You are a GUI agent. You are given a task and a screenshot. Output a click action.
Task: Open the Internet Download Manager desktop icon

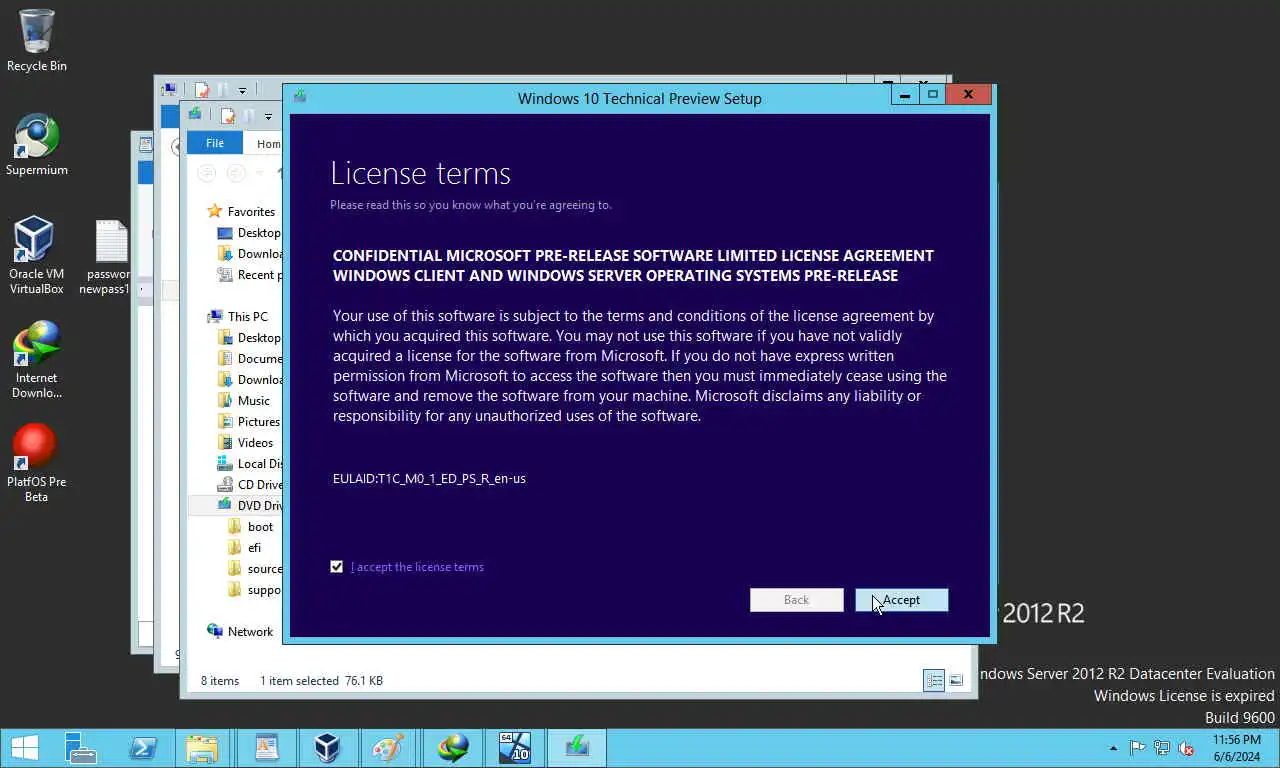[37, 360]
